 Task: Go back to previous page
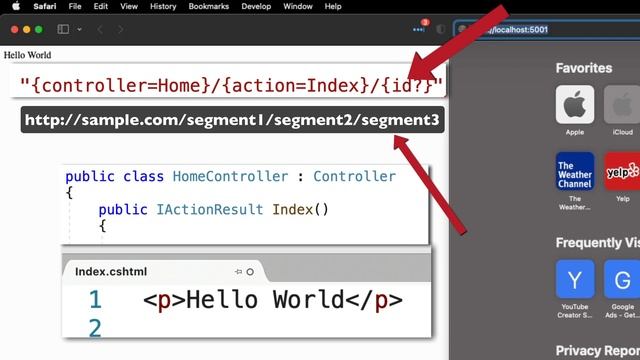coord(100,29)
